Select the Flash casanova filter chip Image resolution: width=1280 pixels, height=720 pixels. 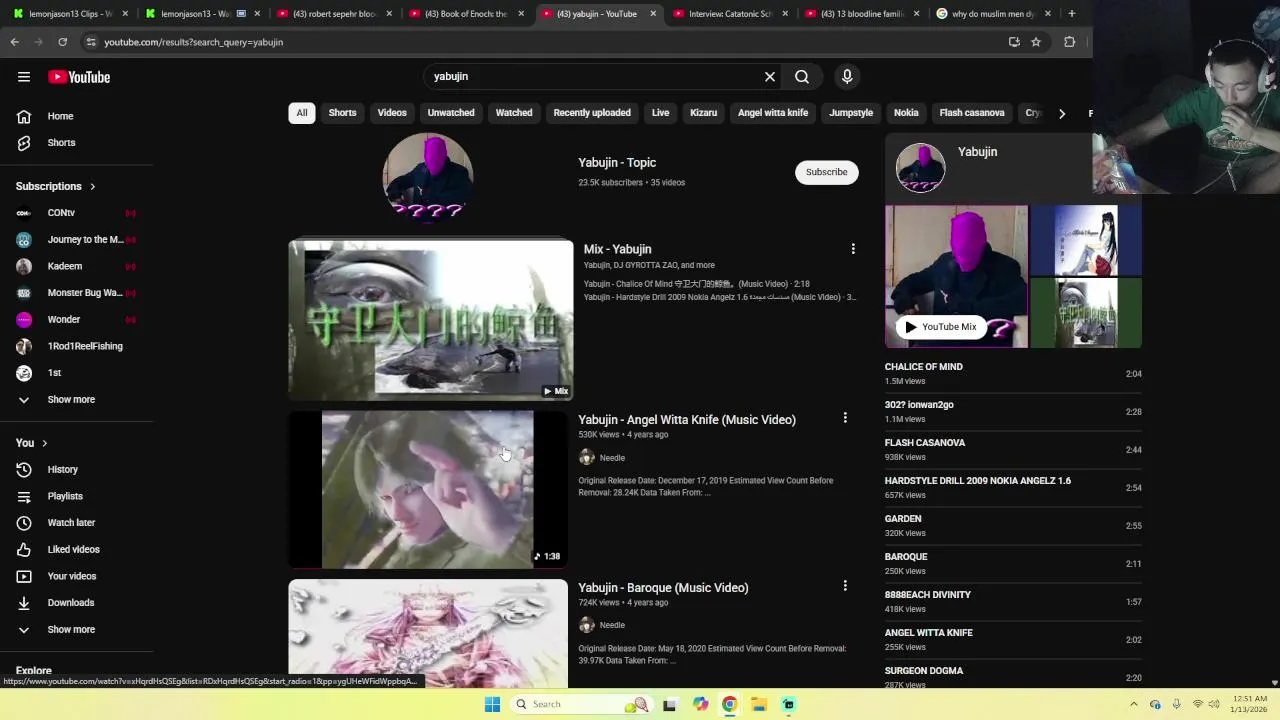972,113
